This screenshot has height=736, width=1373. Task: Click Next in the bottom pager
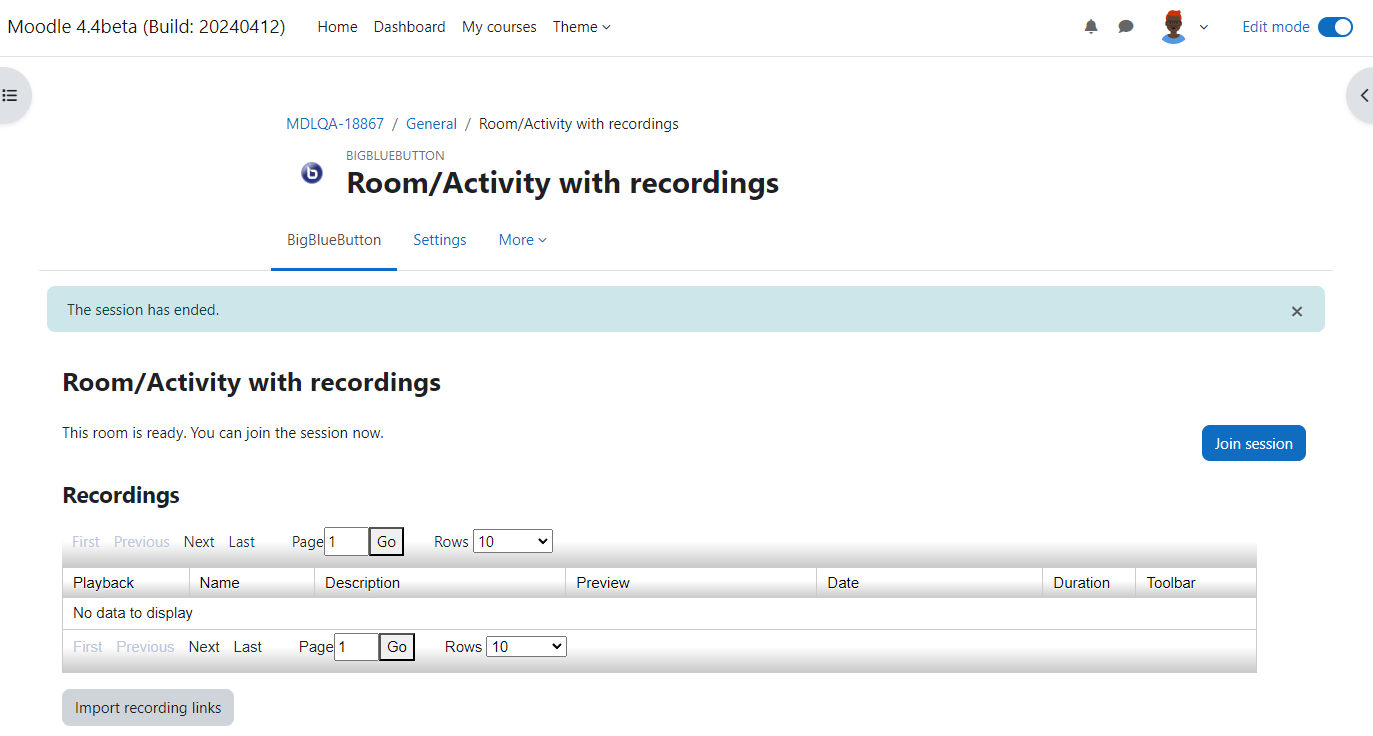[x=204, y=647]
